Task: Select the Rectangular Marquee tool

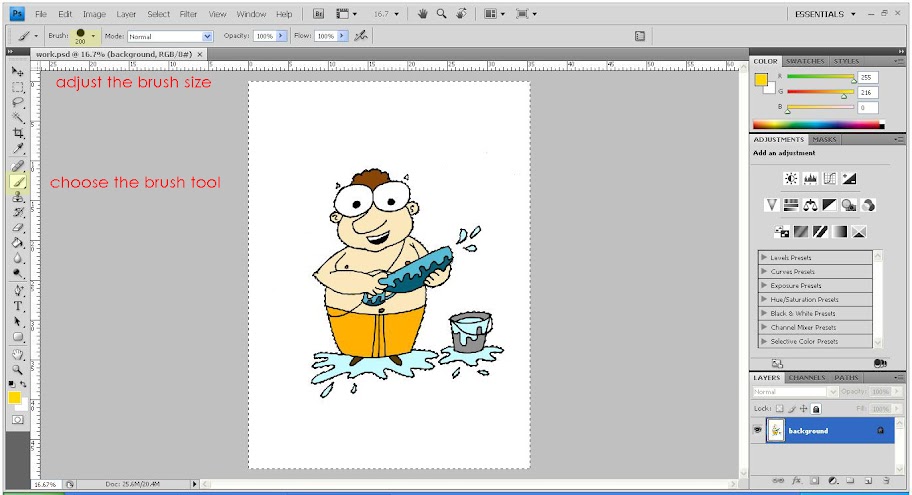Action: click(x=18, y=87)
